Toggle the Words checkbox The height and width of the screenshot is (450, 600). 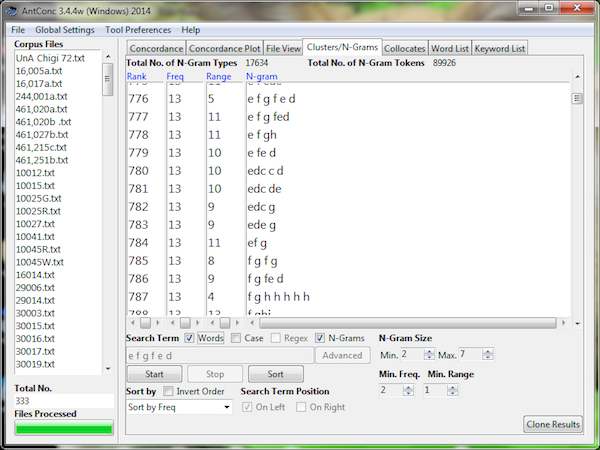[x=189, y=338]
